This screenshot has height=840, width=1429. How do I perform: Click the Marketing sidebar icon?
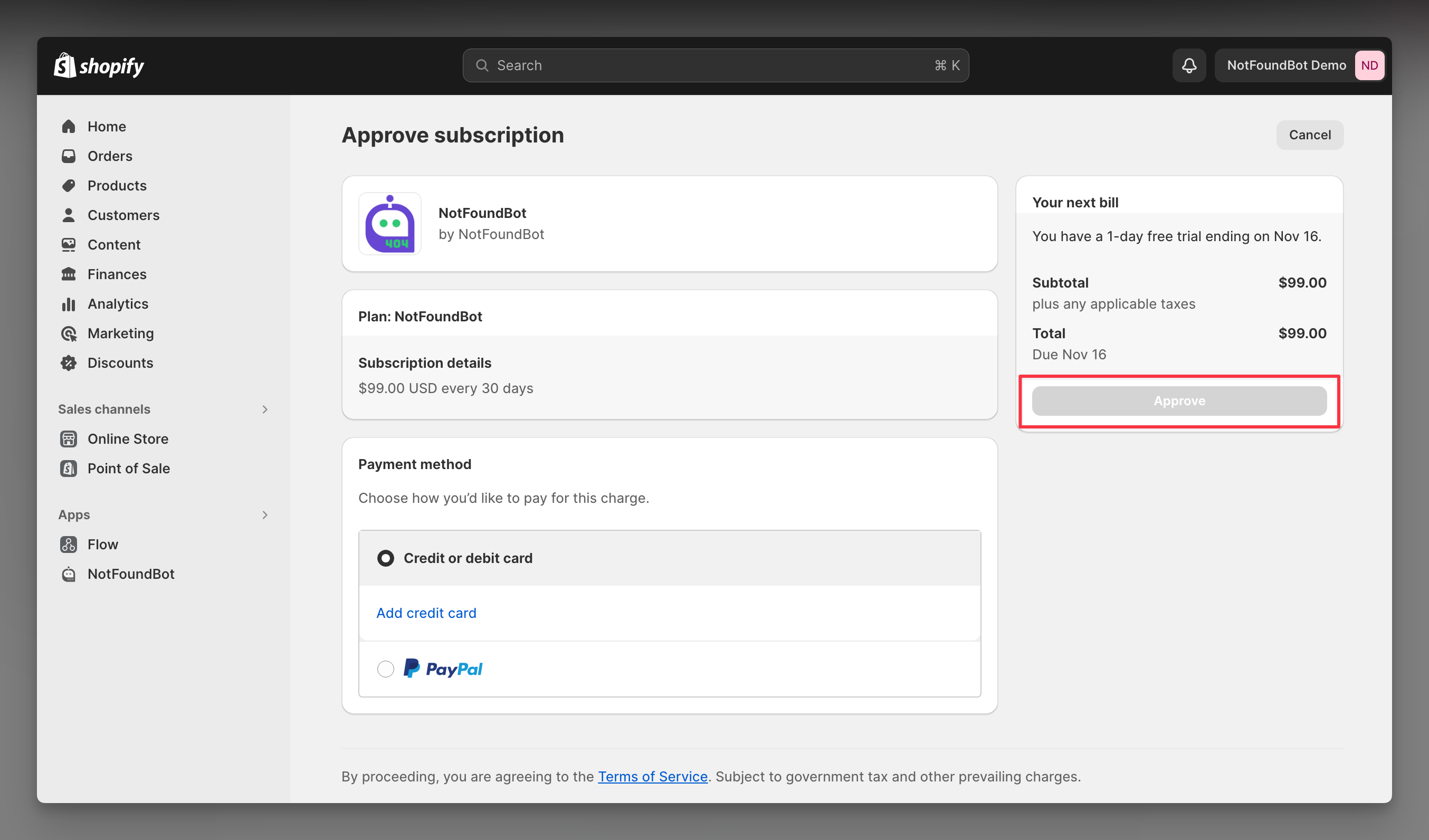coord(69,332)
